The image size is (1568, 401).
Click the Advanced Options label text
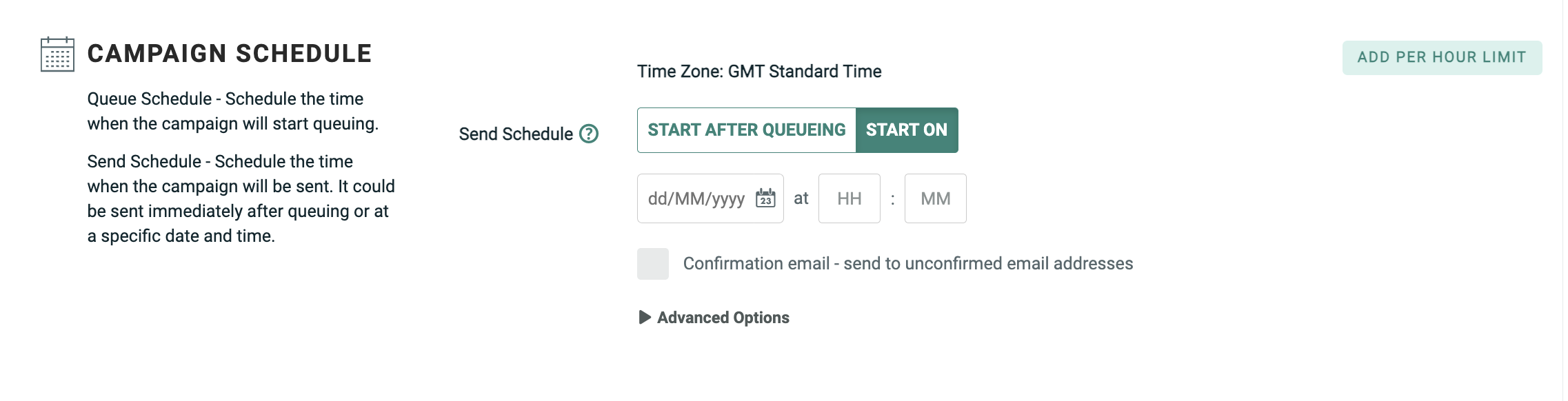pyautogui.click(x=723, y=318)
